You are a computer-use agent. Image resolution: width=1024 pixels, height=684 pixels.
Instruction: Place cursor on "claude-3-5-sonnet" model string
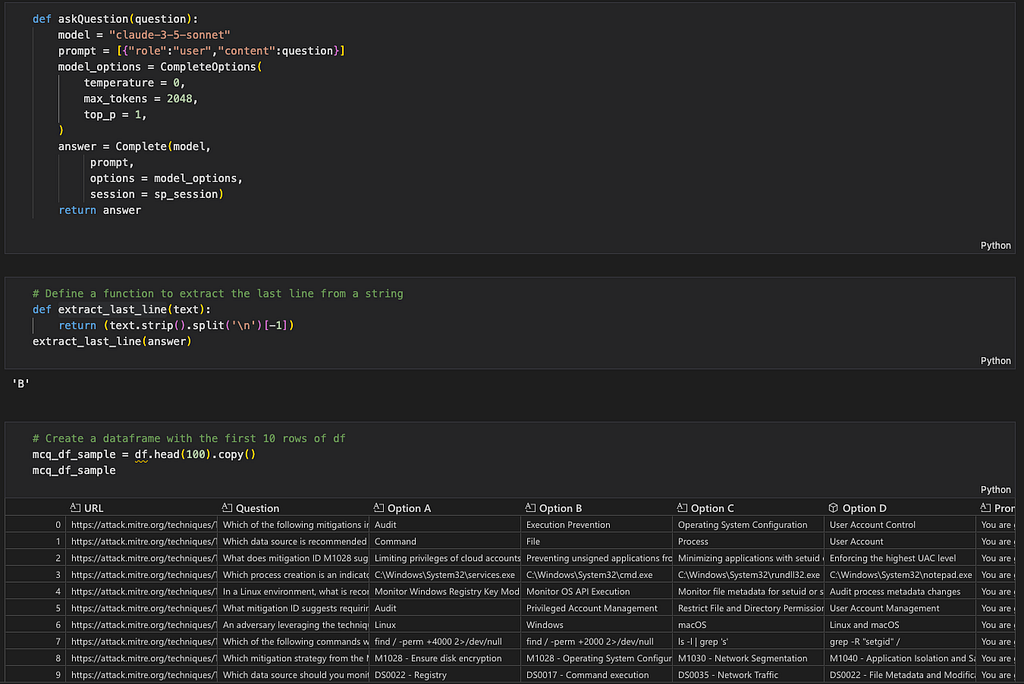[169, 35]
